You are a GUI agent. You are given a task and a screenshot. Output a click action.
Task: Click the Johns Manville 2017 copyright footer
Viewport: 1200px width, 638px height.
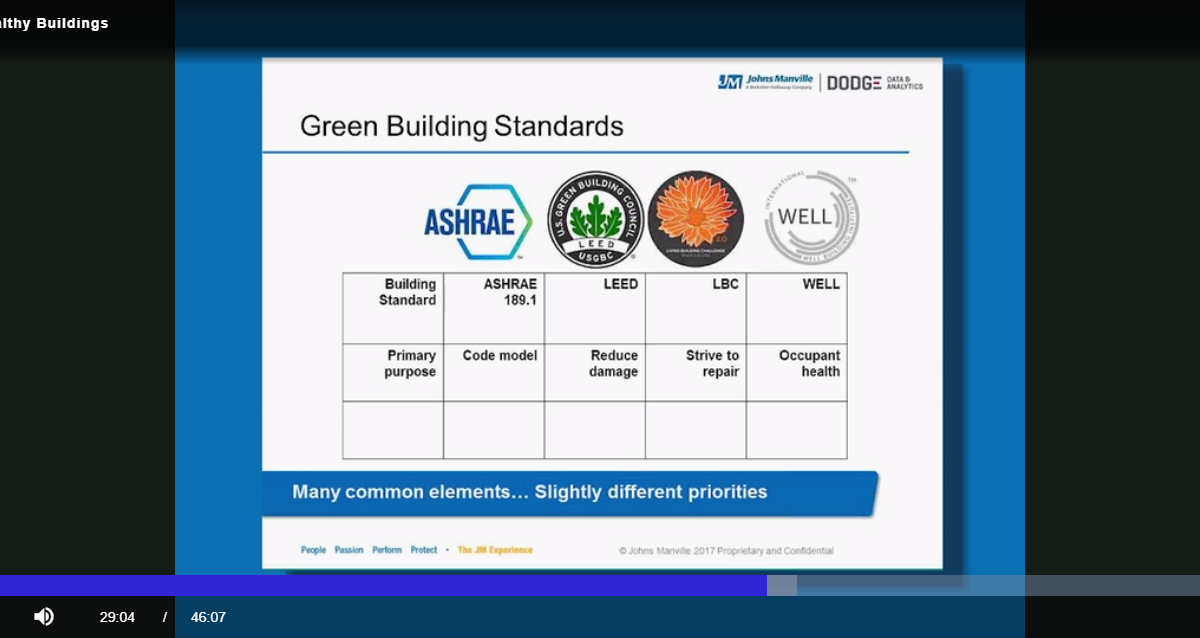coord(726,550)
